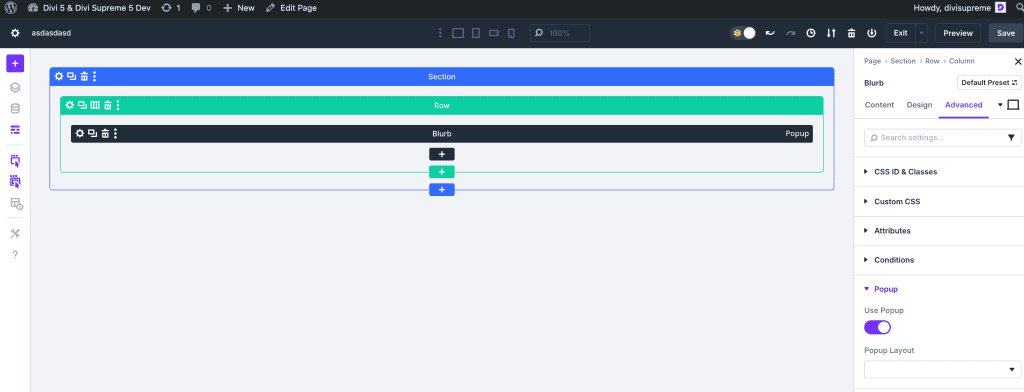The height and width of the screenshot is (392, 1024).
Task: Click Edit Page in the admin bar
Action: [x=292, y=8]
